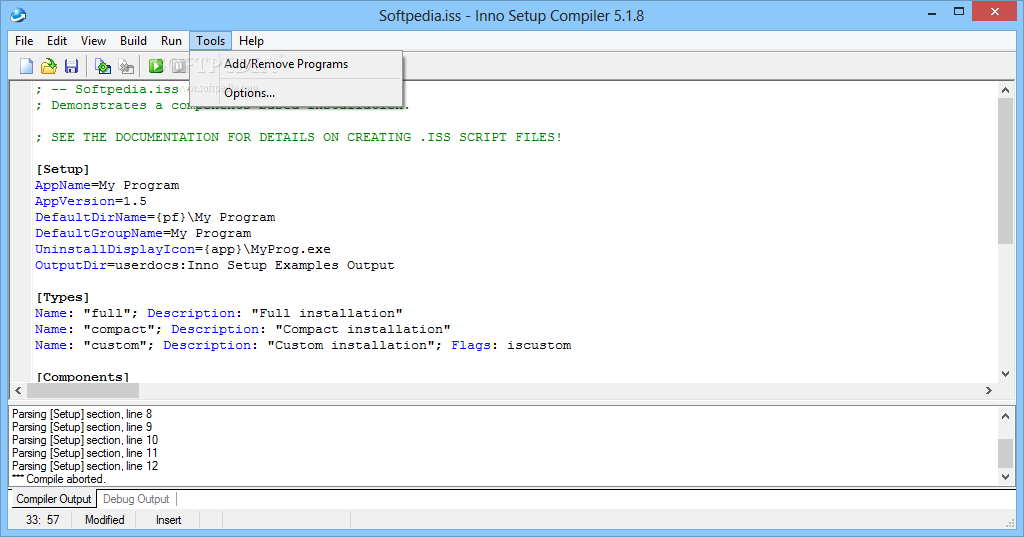
Task: Click the "compact" type Name line
Action: click(243, 329)
